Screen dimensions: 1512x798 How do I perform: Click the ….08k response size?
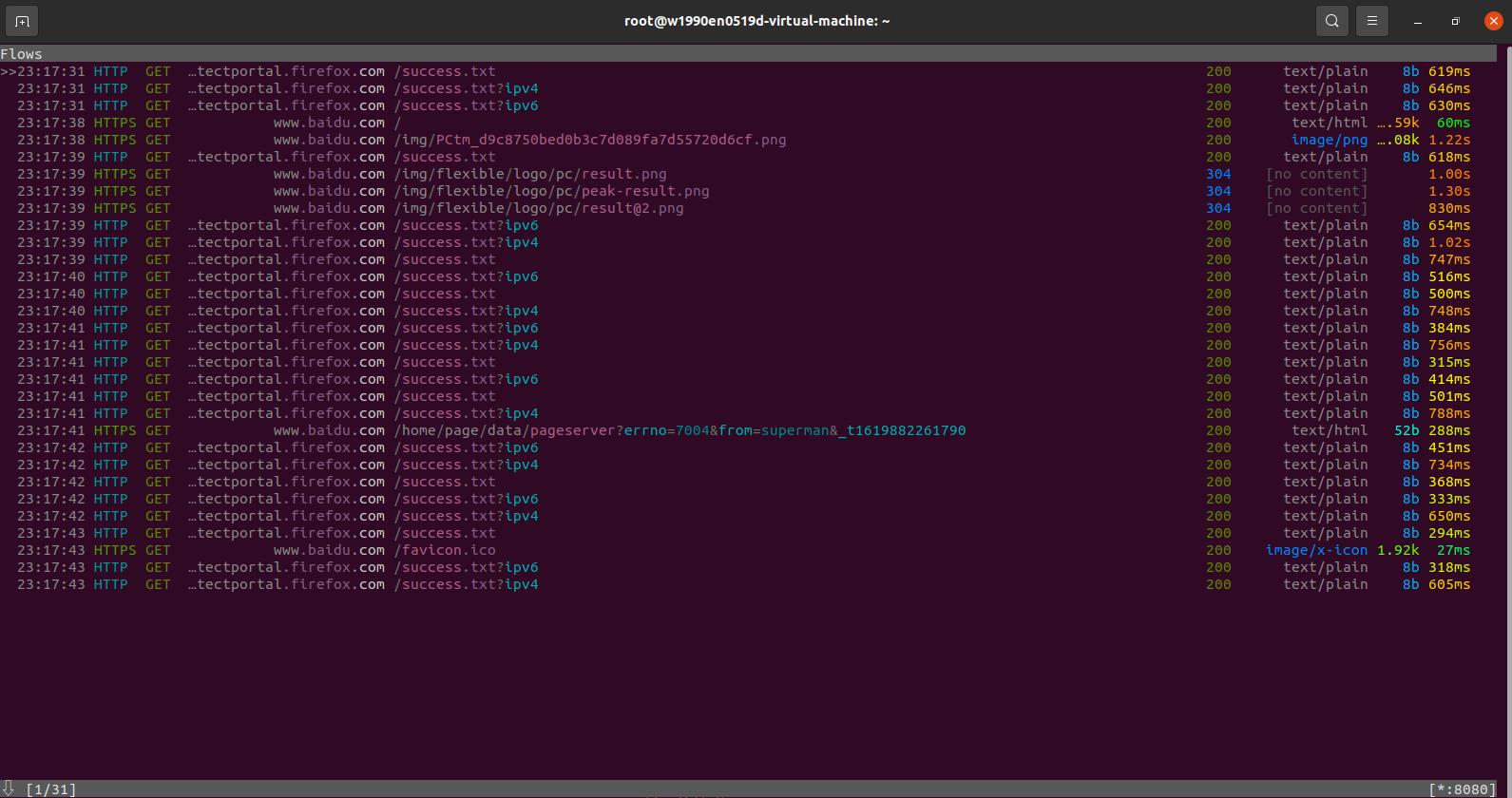[1398, 140]
